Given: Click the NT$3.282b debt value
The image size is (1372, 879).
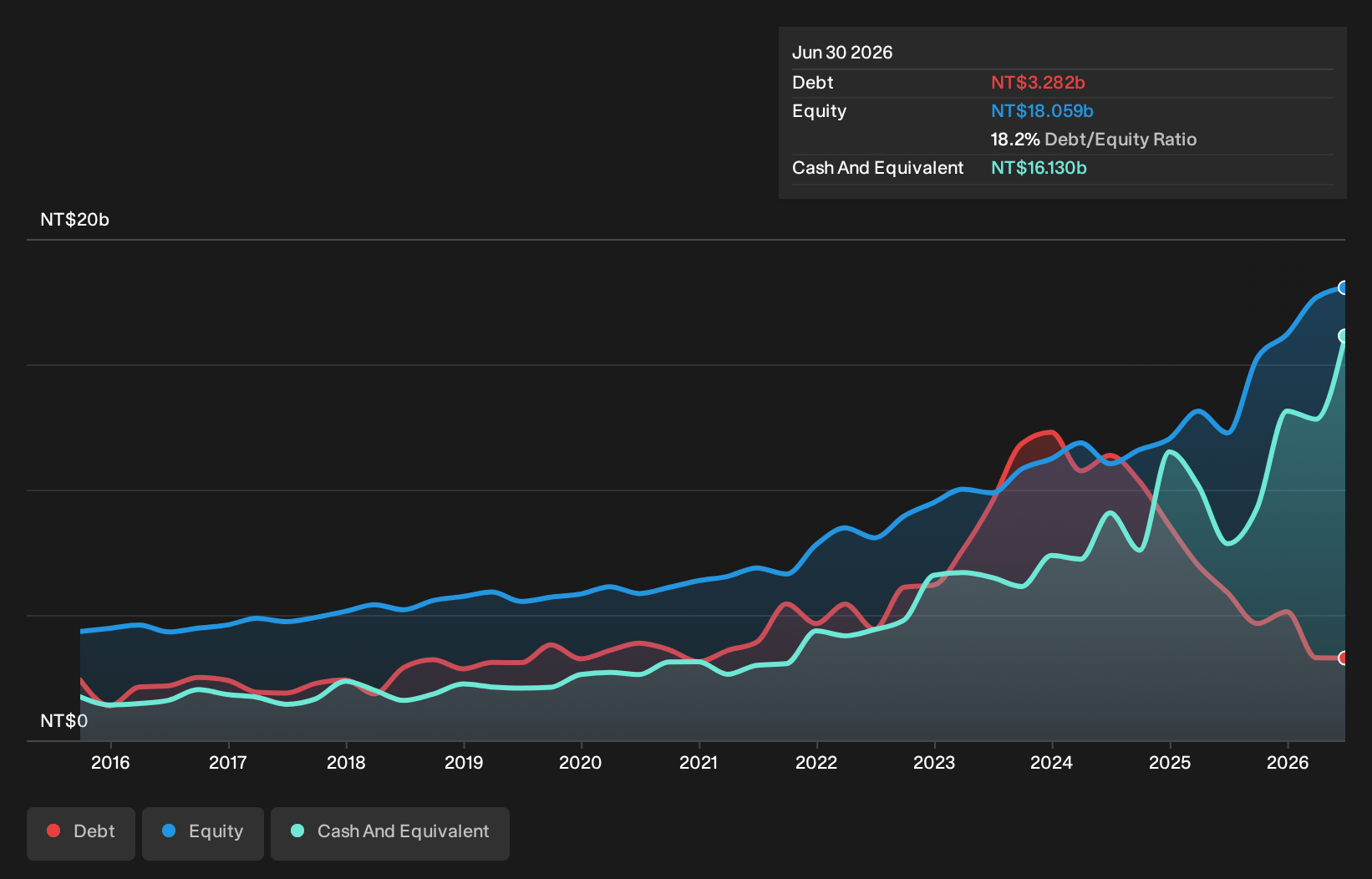Looking at the screenshot, I should (1038, 83).
